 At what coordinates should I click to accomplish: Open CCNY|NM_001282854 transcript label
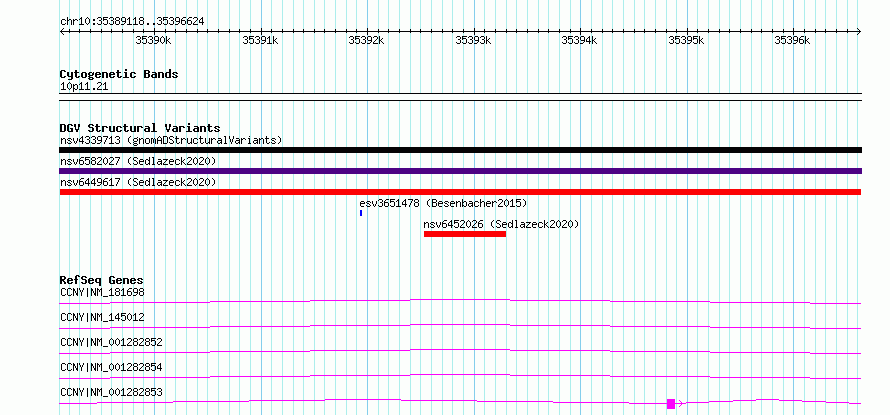pos(111,367)
